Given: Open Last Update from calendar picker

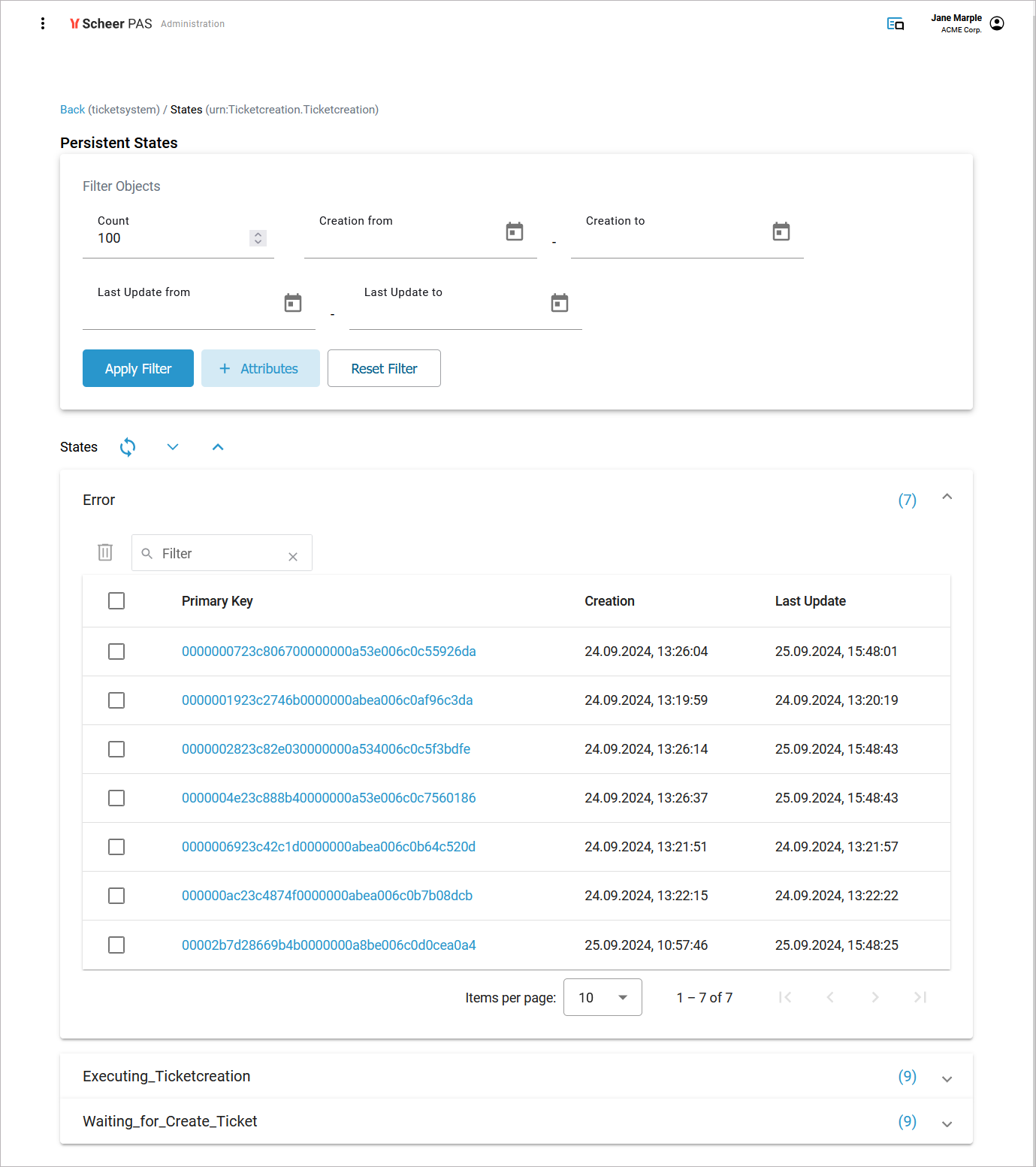Looking at the screenshot, I should [293, 303].
